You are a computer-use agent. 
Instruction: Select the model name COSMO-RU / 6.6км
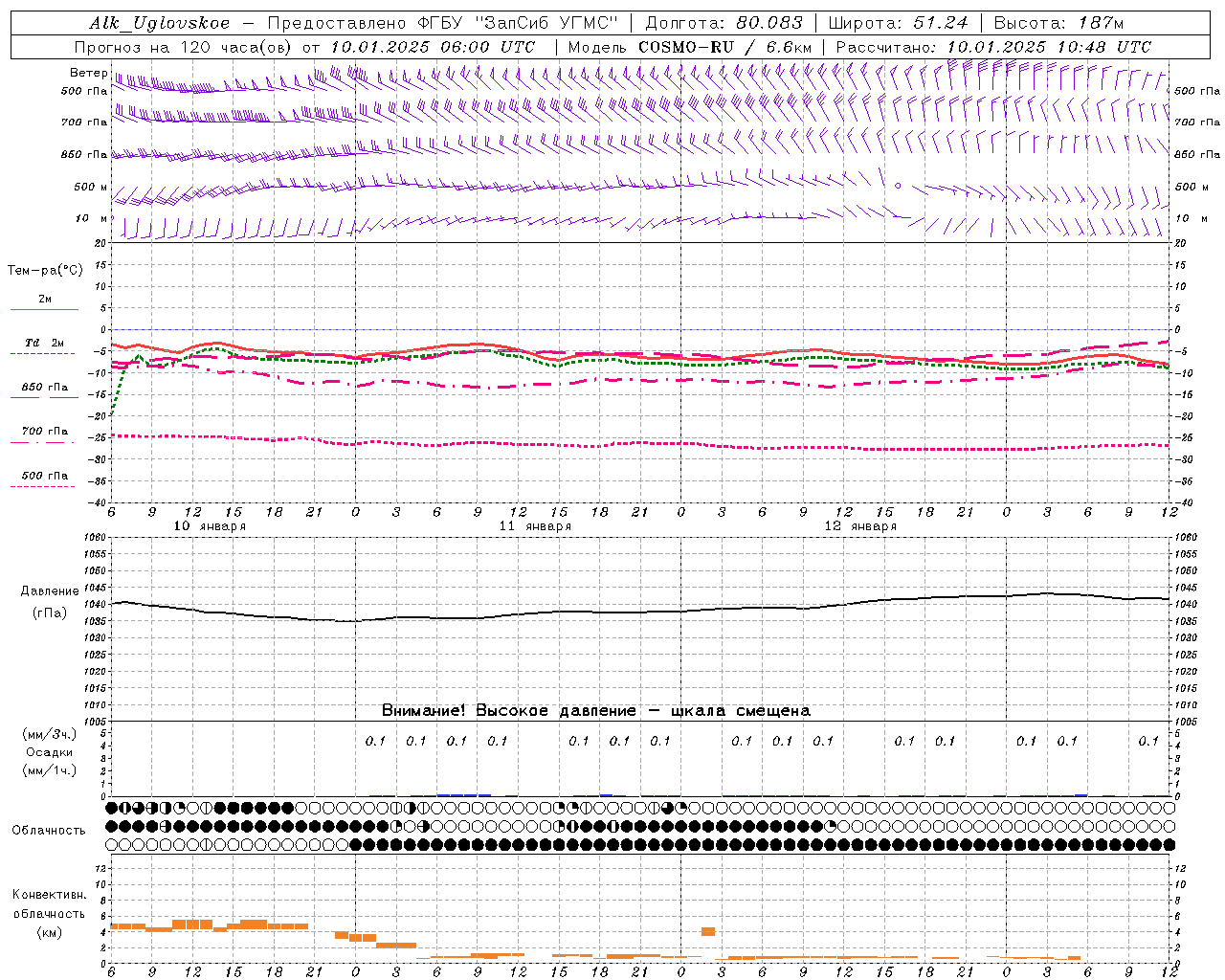(x=724, y=47)
